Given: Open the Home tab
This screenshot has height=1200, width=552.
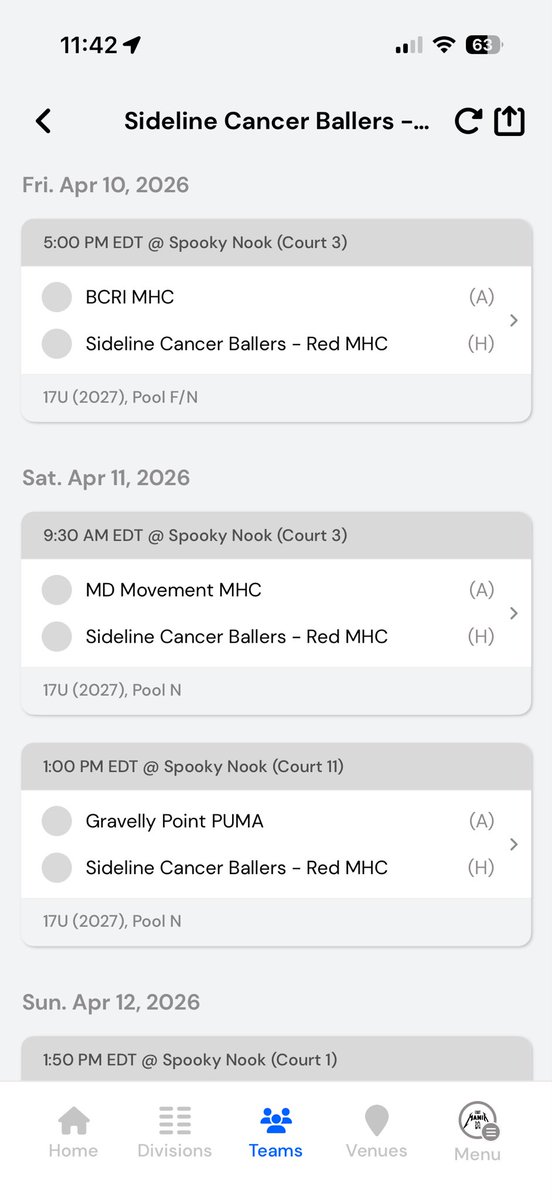Looking at the screenshot, I should [x=73, y=1133].
